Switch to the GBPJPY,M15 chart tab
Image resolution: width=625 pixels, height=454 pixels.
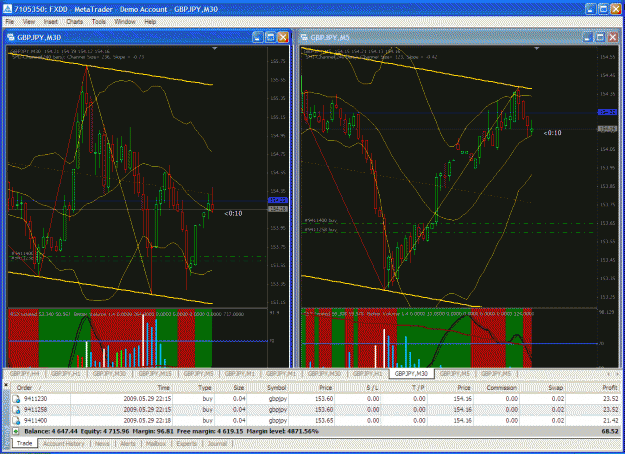155,373
